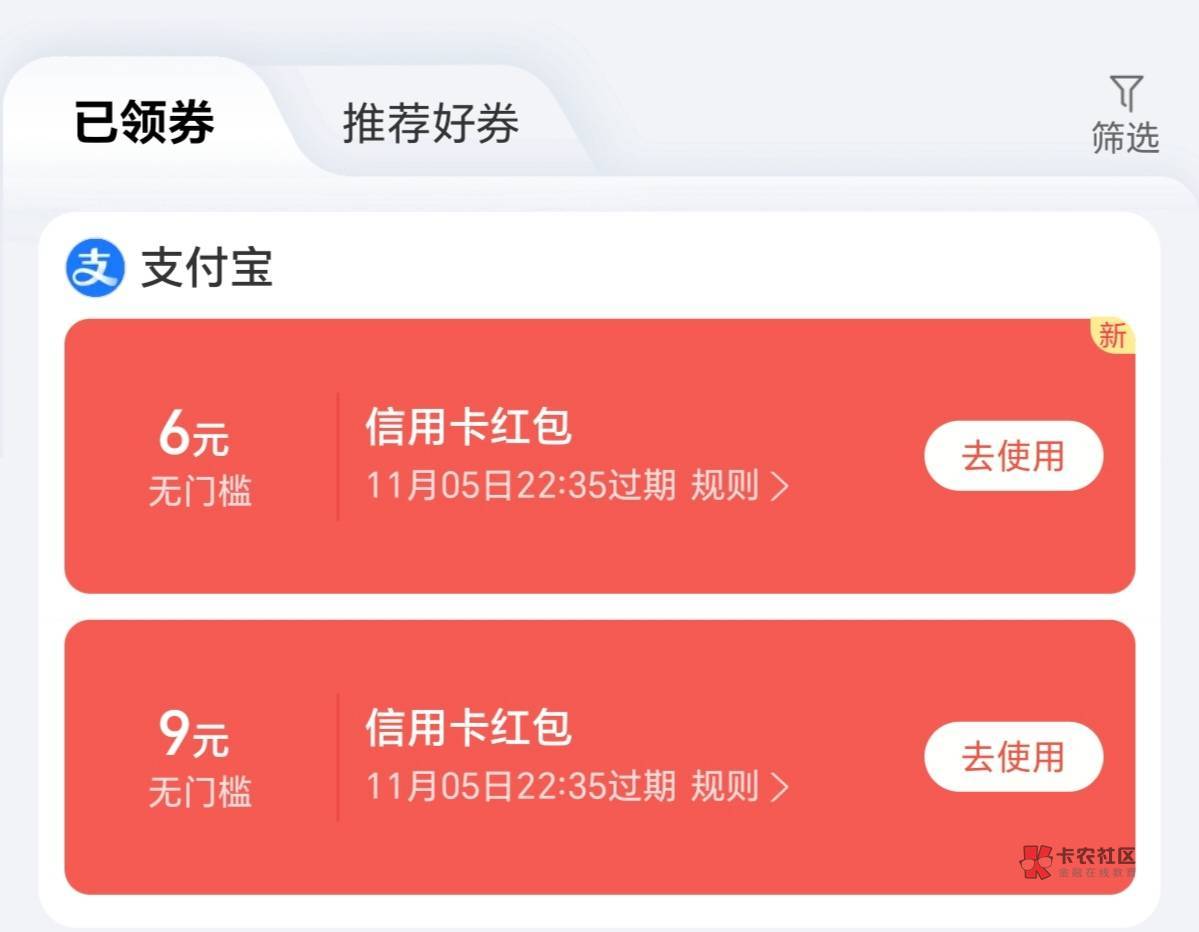Screen dimensions: 1199x932
Task: Click the 卡农社区 watermark logo
Action: click(1078, 862)
